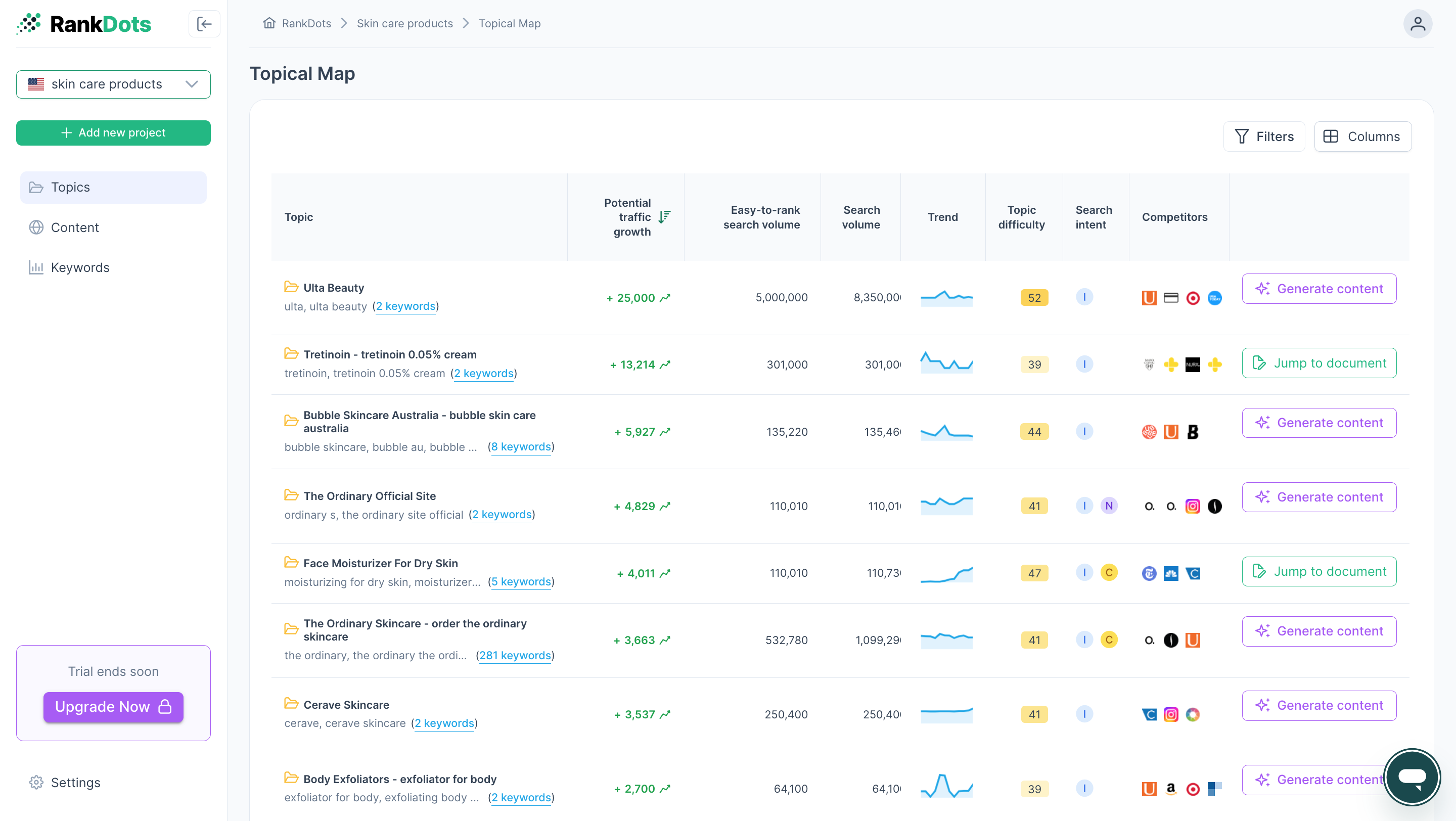This screenshot has height=821, width=1456.
Task: Jump to document for Tretinoin topic
Action: point(1318,363)
